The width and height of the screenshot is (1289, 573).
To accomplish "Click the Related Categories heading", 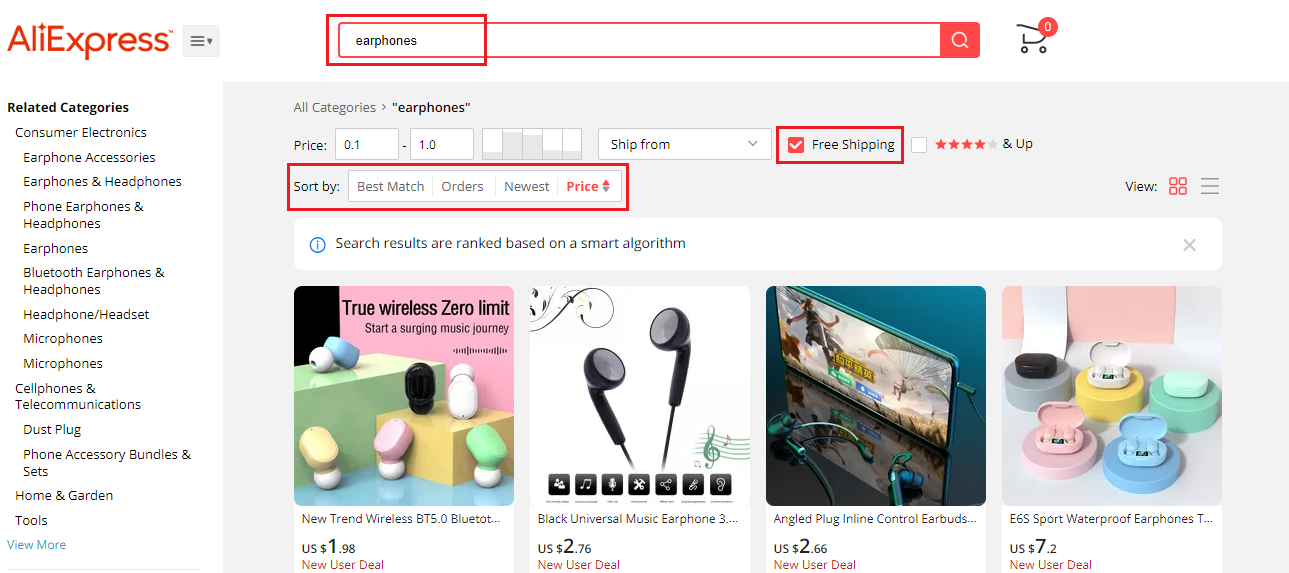I will [x=68, y=107].
